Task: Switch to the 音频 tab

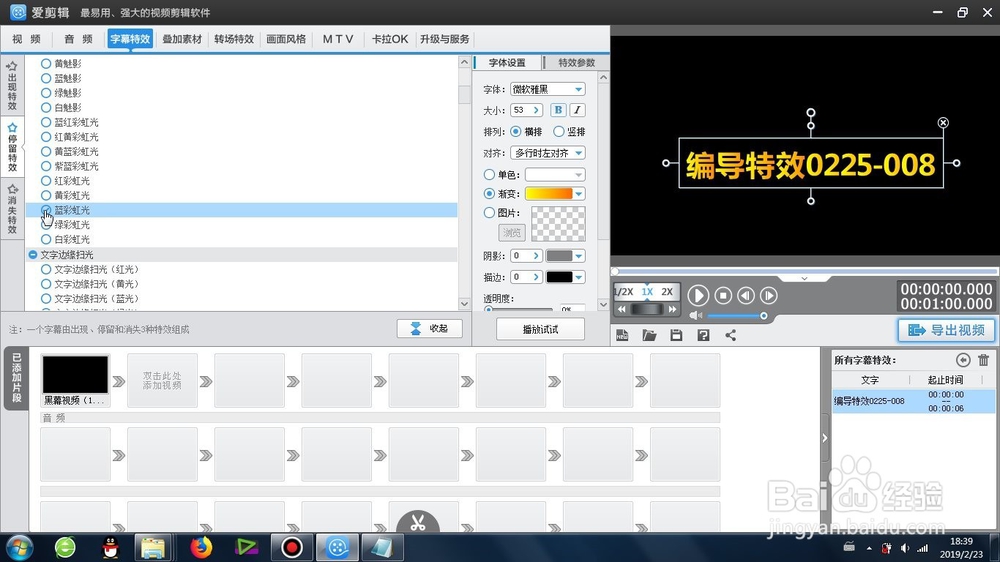Action: 78,39
